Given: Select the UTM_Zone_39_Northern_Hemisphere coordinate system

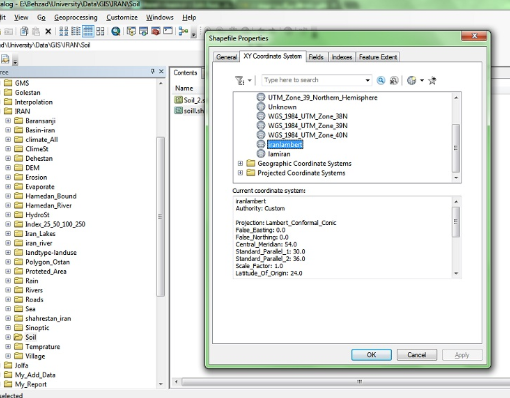Looking at the screenshot, I should pyautogui.click(x=322, y=97).
